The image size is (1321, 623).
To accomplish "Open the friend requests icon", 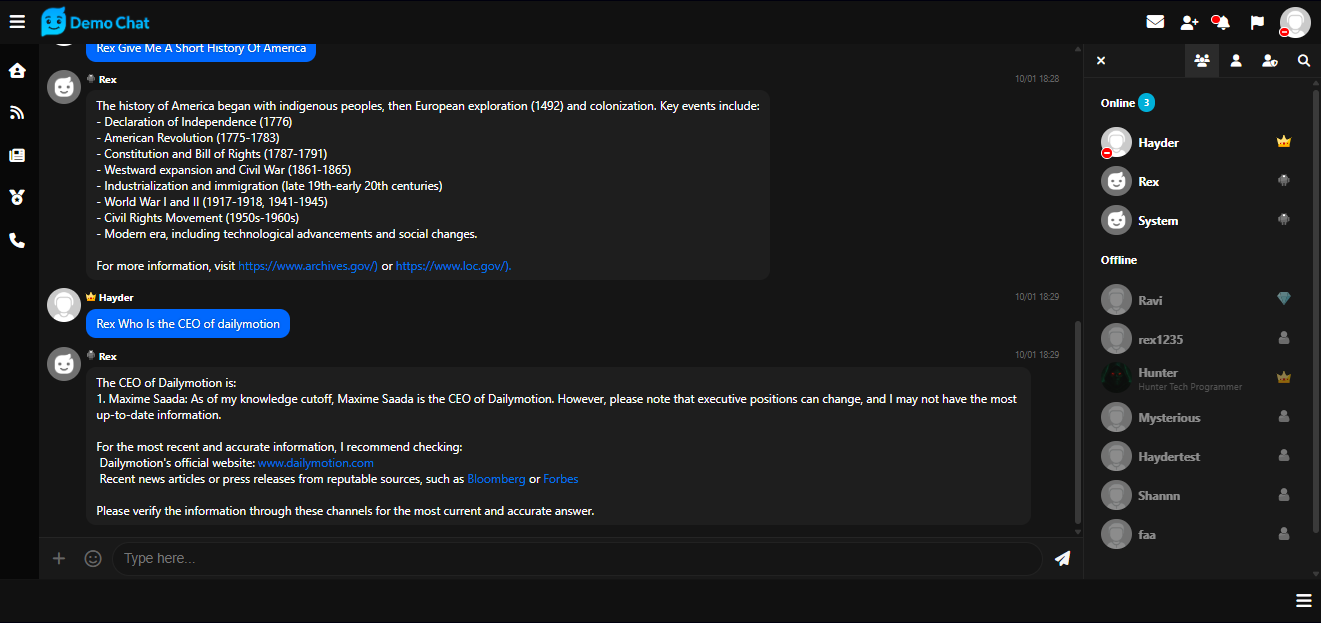I will click(x=1189, y=22).
